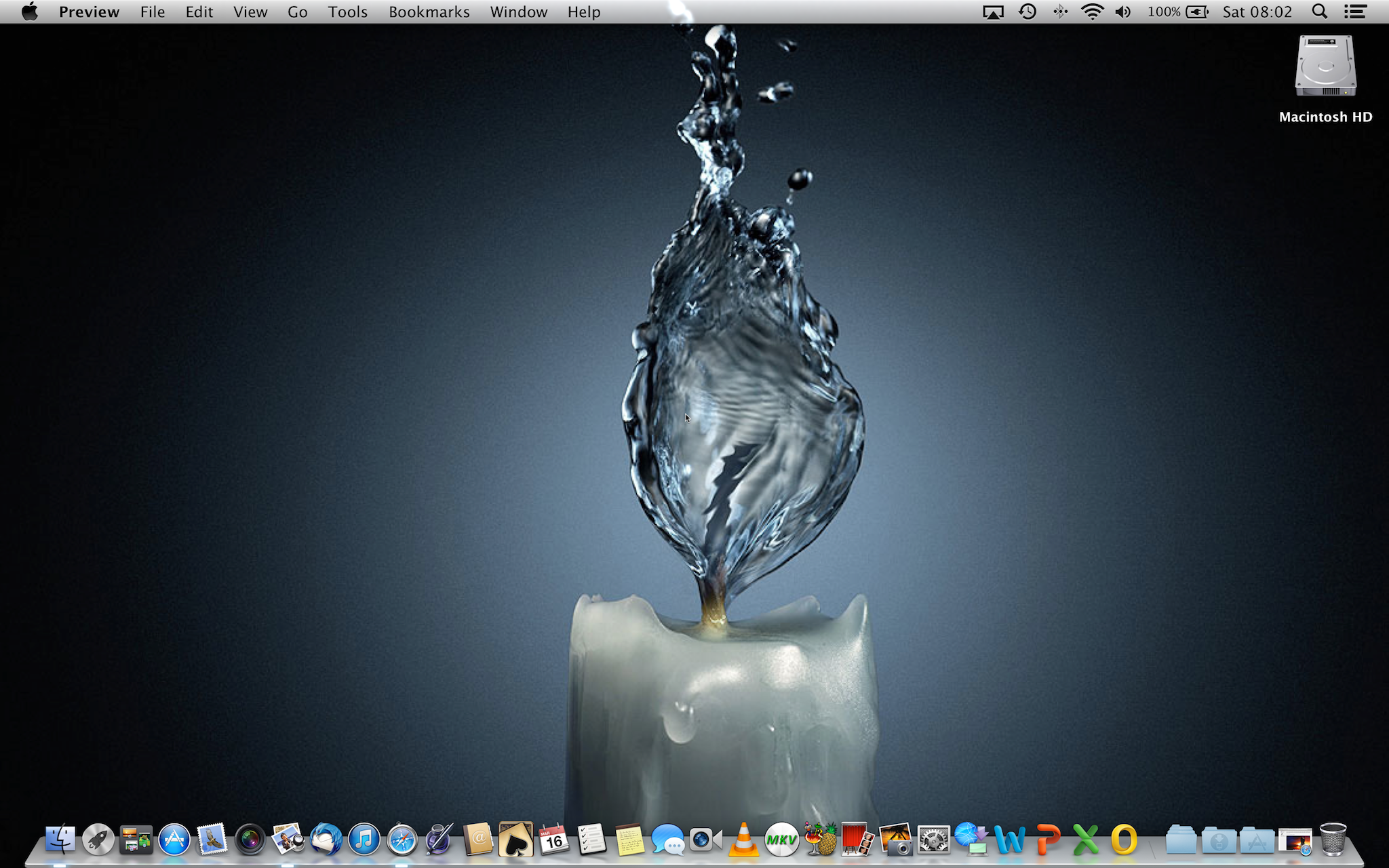The width and height of the screenshot is (1389, 868).
Task: Open Thunderbird from the Dock
Action: 326,840
